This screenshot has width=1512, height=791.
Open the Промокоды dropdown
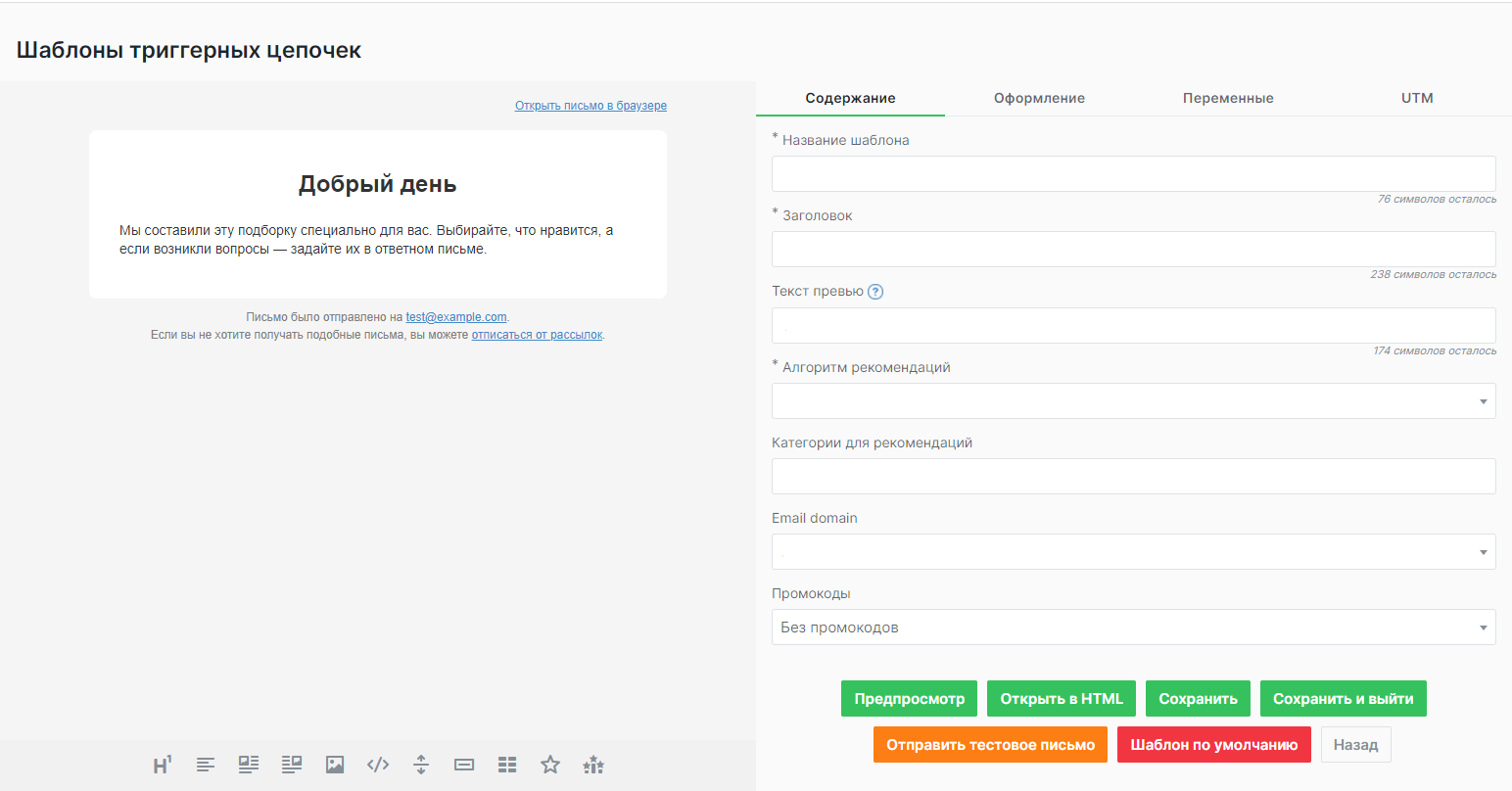[1133, 627]
